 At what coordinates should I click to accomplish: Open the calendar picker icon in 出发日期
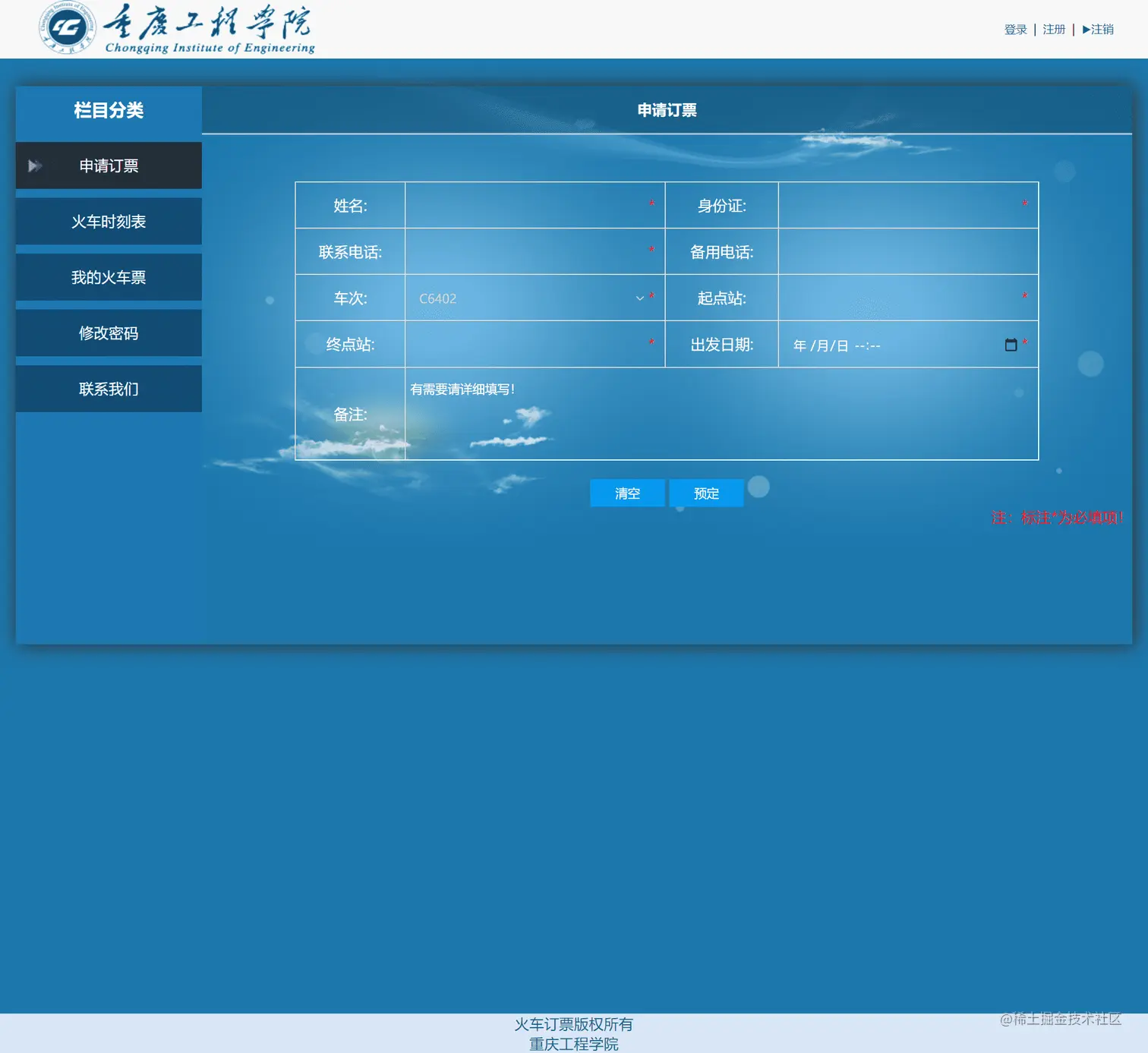tap(1011, 345)
